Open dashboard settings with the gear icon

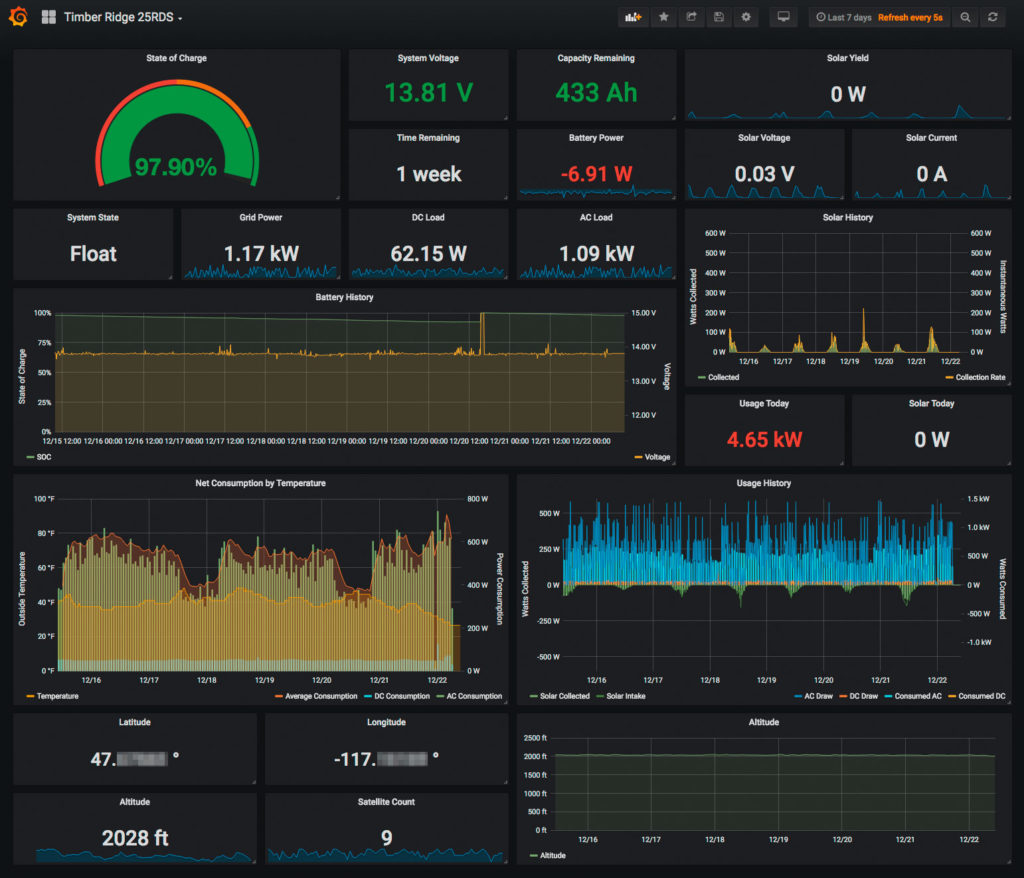tap(746, 17)
